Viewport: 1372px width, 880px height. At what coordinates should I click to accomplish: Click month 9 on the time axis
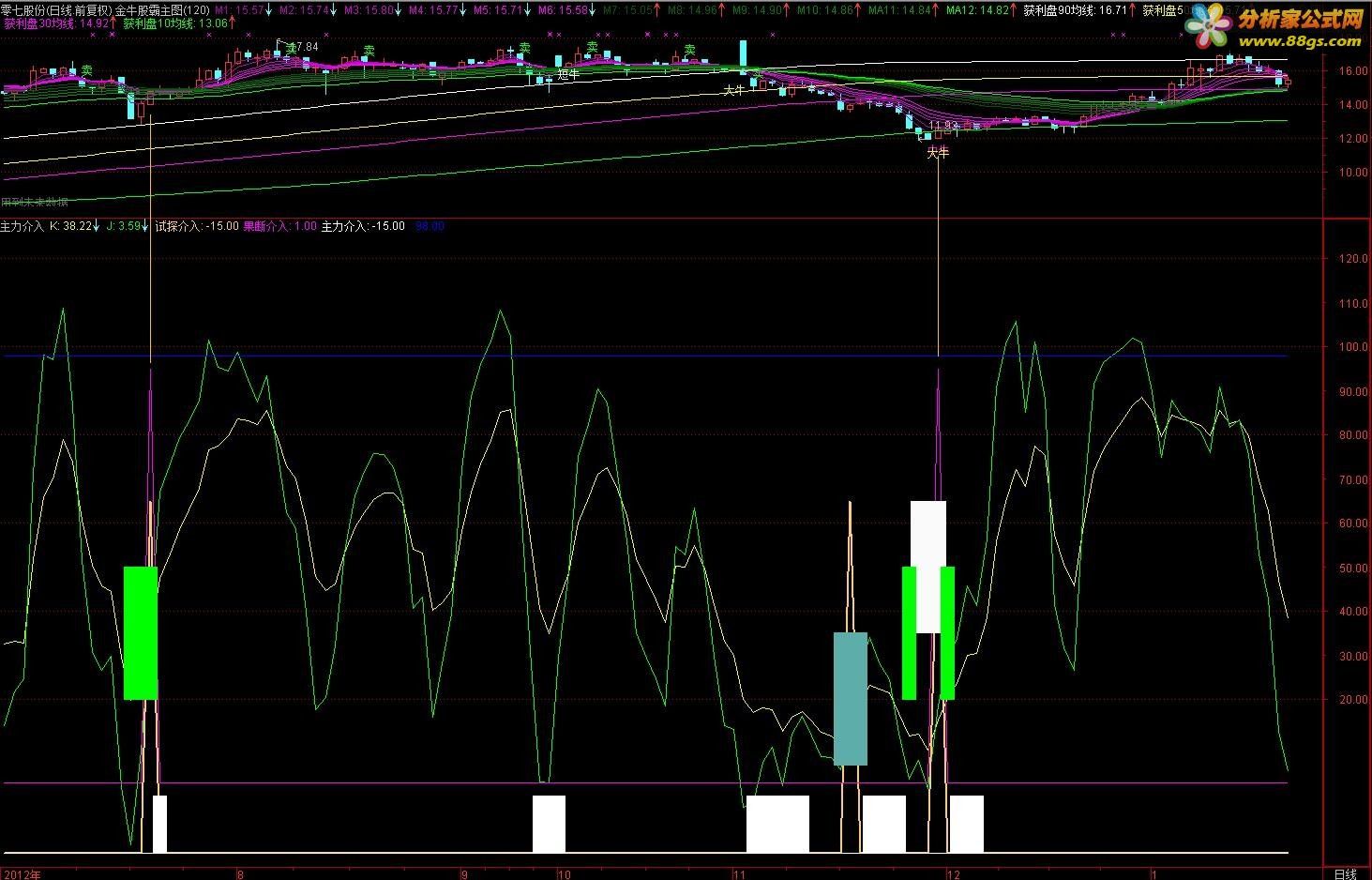click(464, 873)
